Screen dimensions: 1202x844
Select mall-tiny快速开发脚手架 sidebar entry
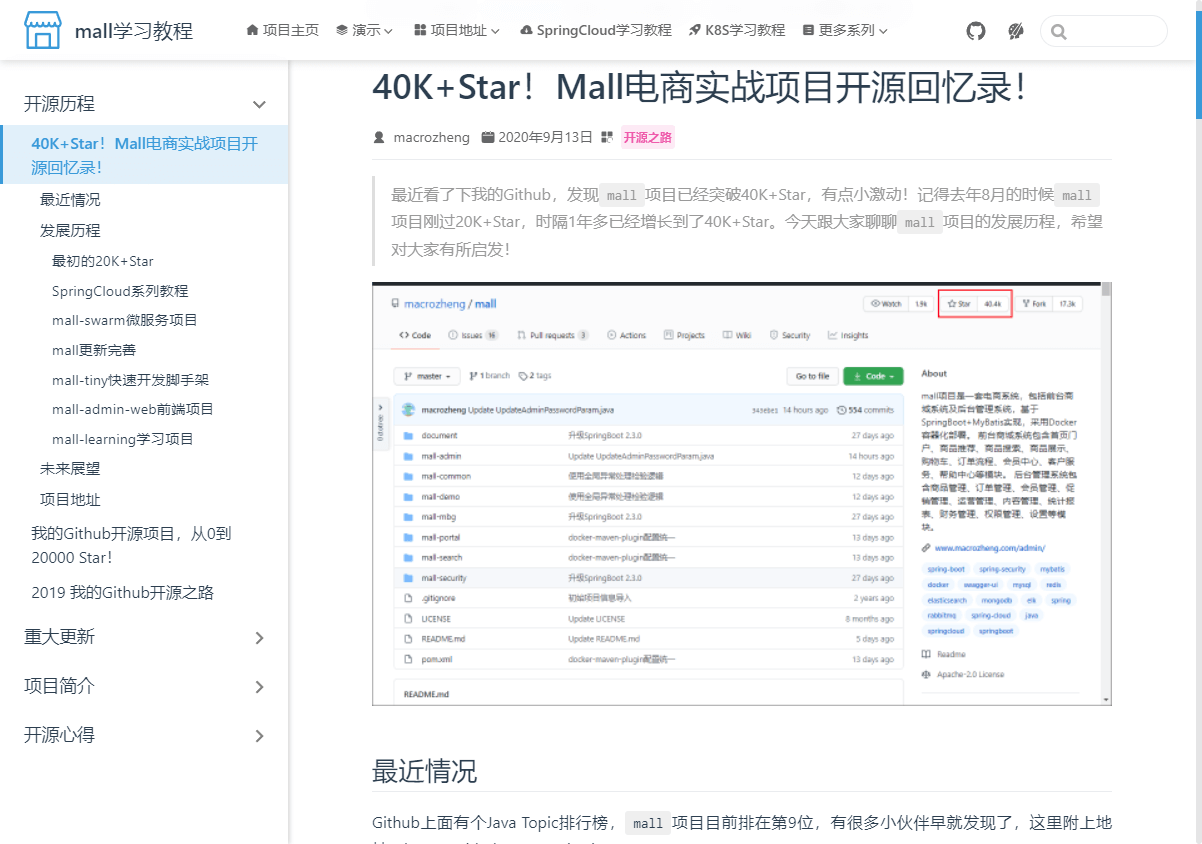(x=130, y=380)
